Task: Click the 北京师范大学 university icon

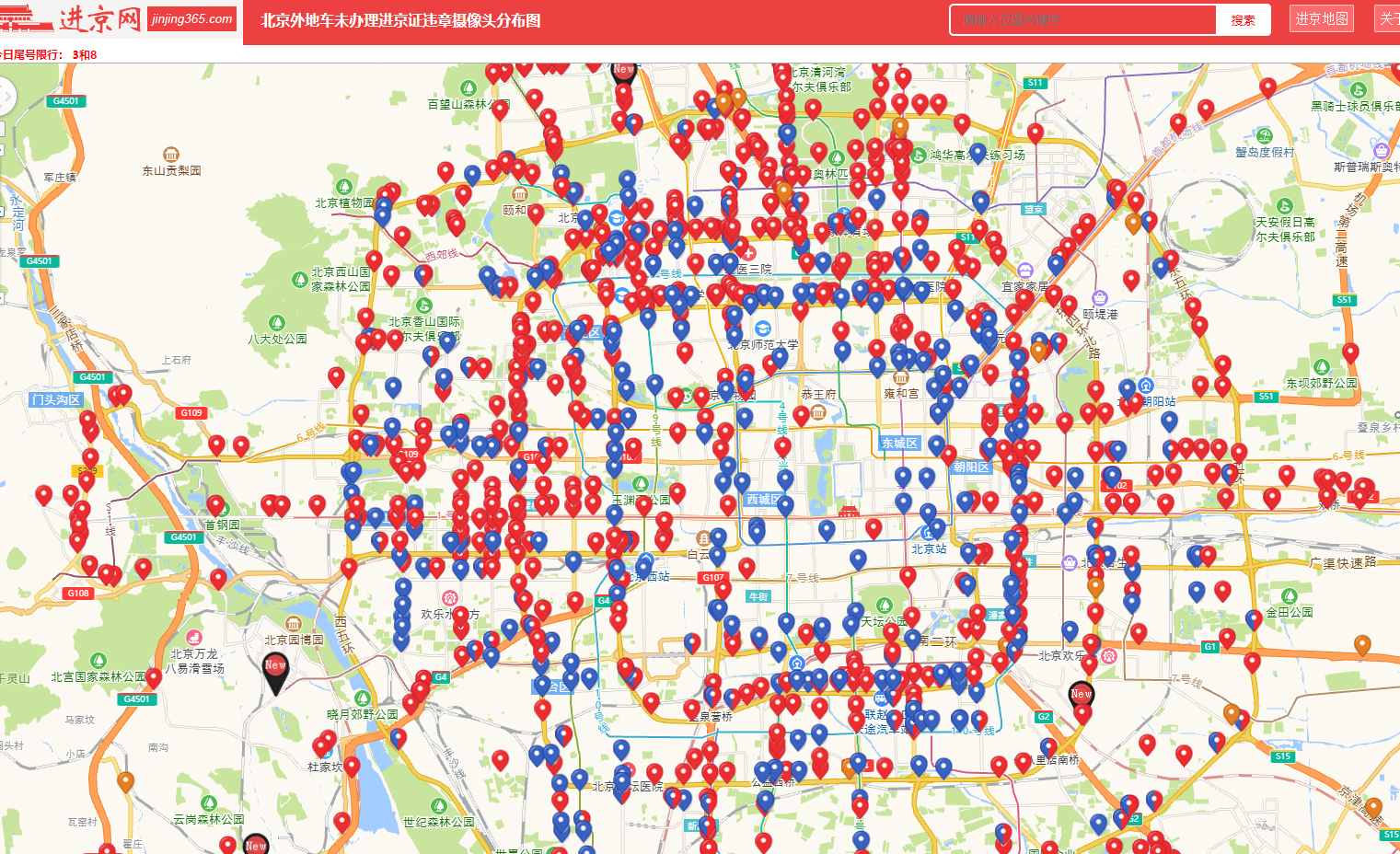Action: 762,329
